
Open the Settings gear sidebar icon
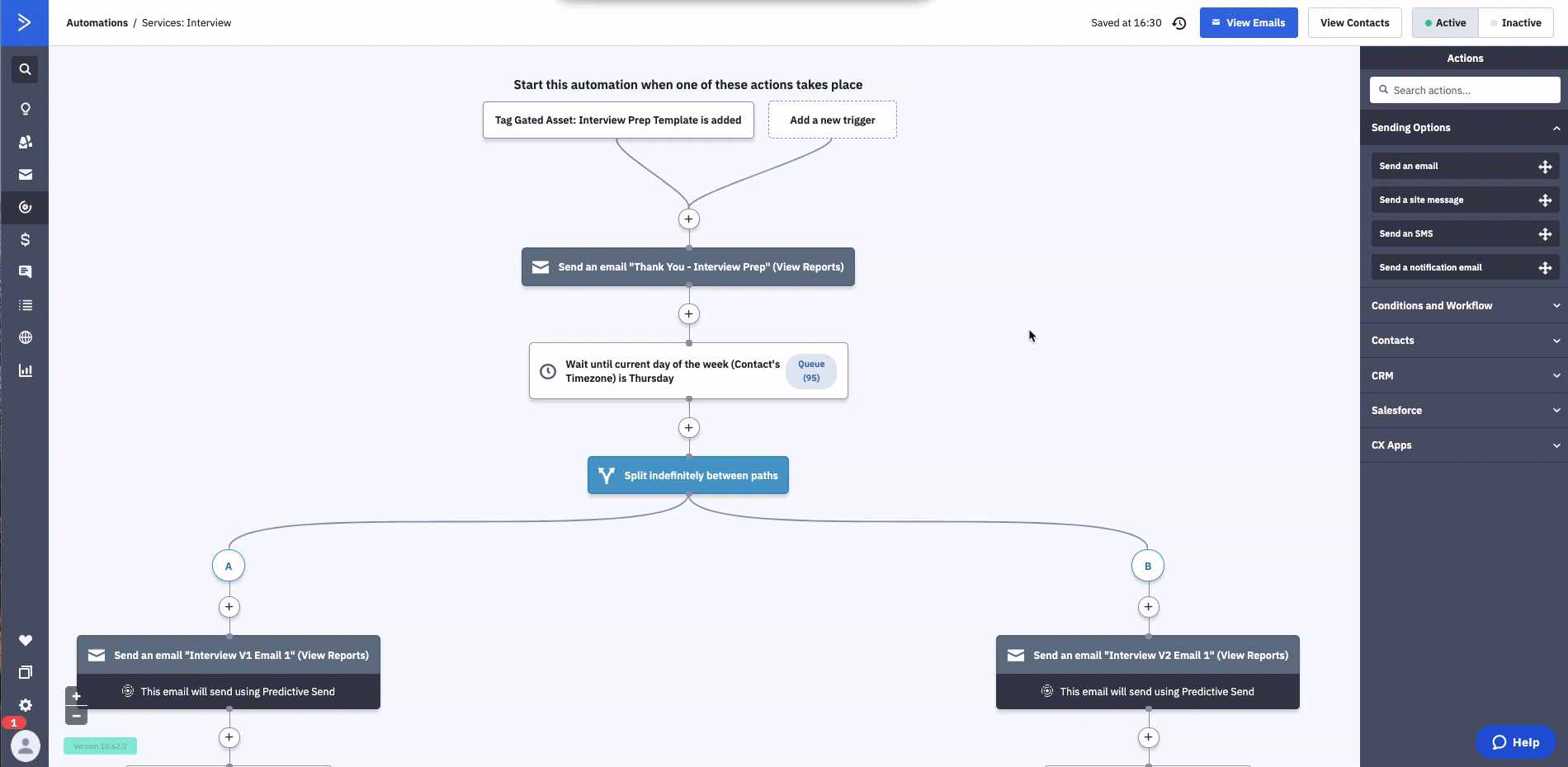[25, 705]
